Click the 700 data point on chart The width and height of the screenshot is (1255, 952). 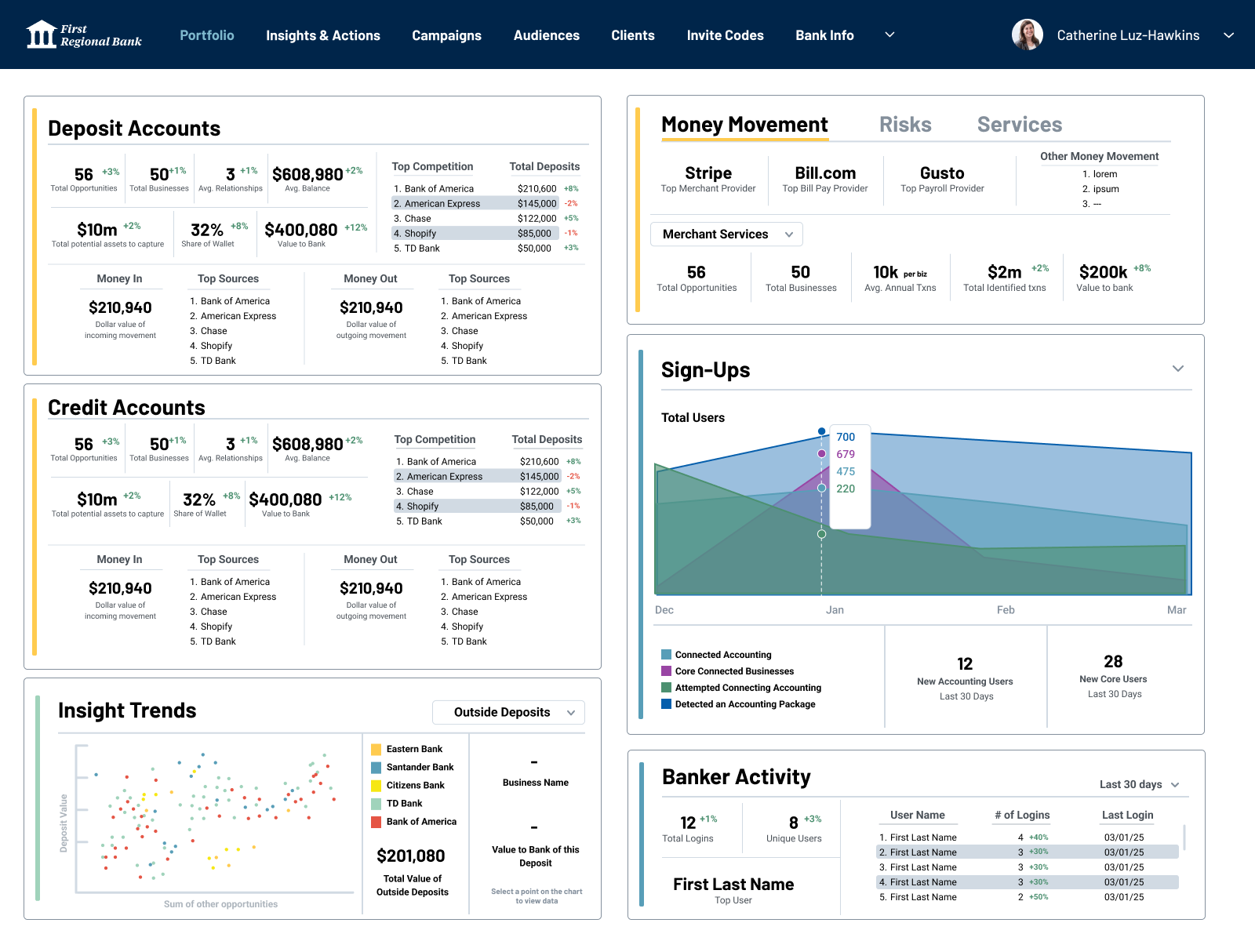(821, 431)
